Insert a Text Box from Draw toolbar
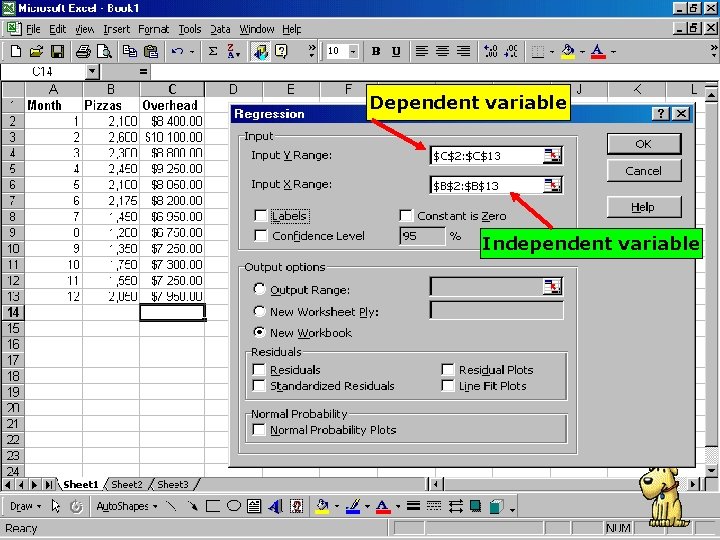The image size is (720, 540). (254, 506)
